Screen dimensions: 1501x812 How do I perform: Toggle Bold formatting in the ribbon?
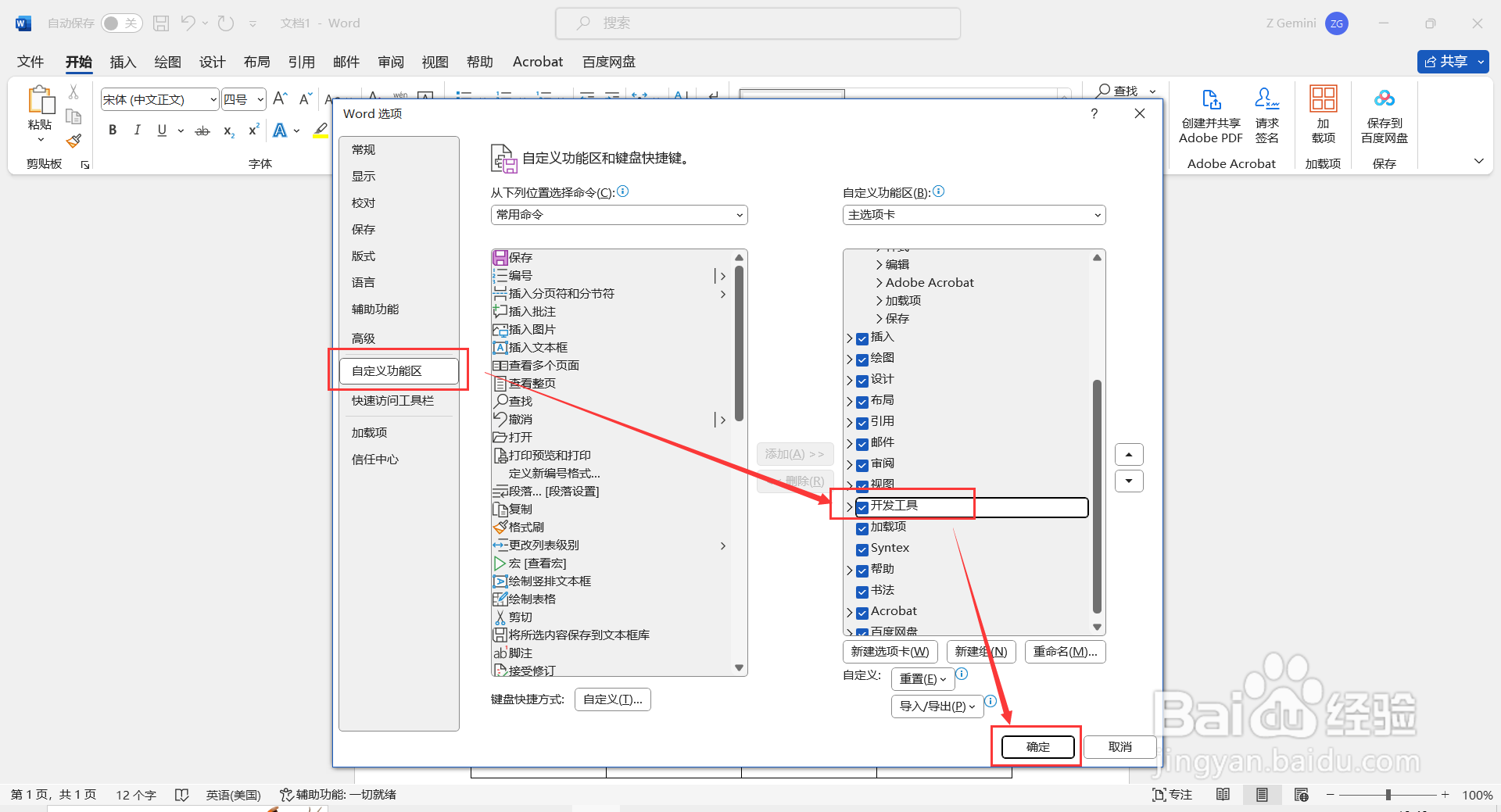[x=113, y=131]
